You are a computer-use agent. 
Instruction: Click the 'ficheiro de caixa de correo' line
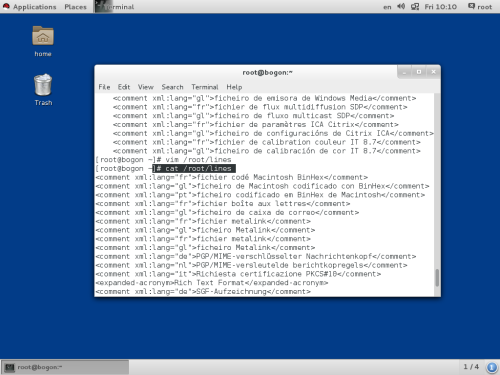click(227, 213)
